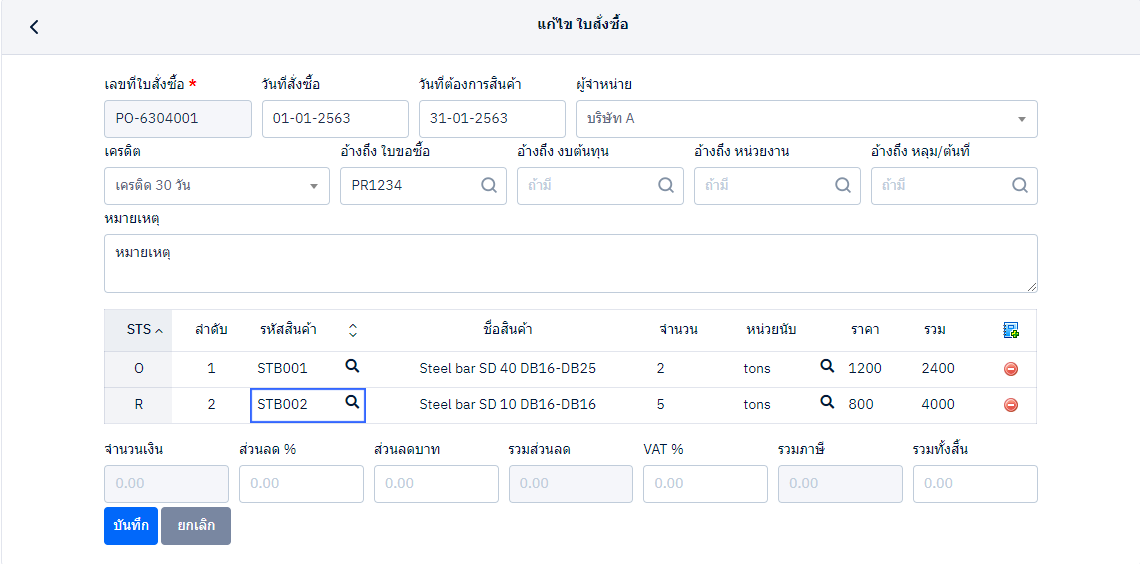Click the ลำดับ column header
Image resolution: width=1140 pixels, height=564 pixels.
pyautogui.click(x=211, y=330)
